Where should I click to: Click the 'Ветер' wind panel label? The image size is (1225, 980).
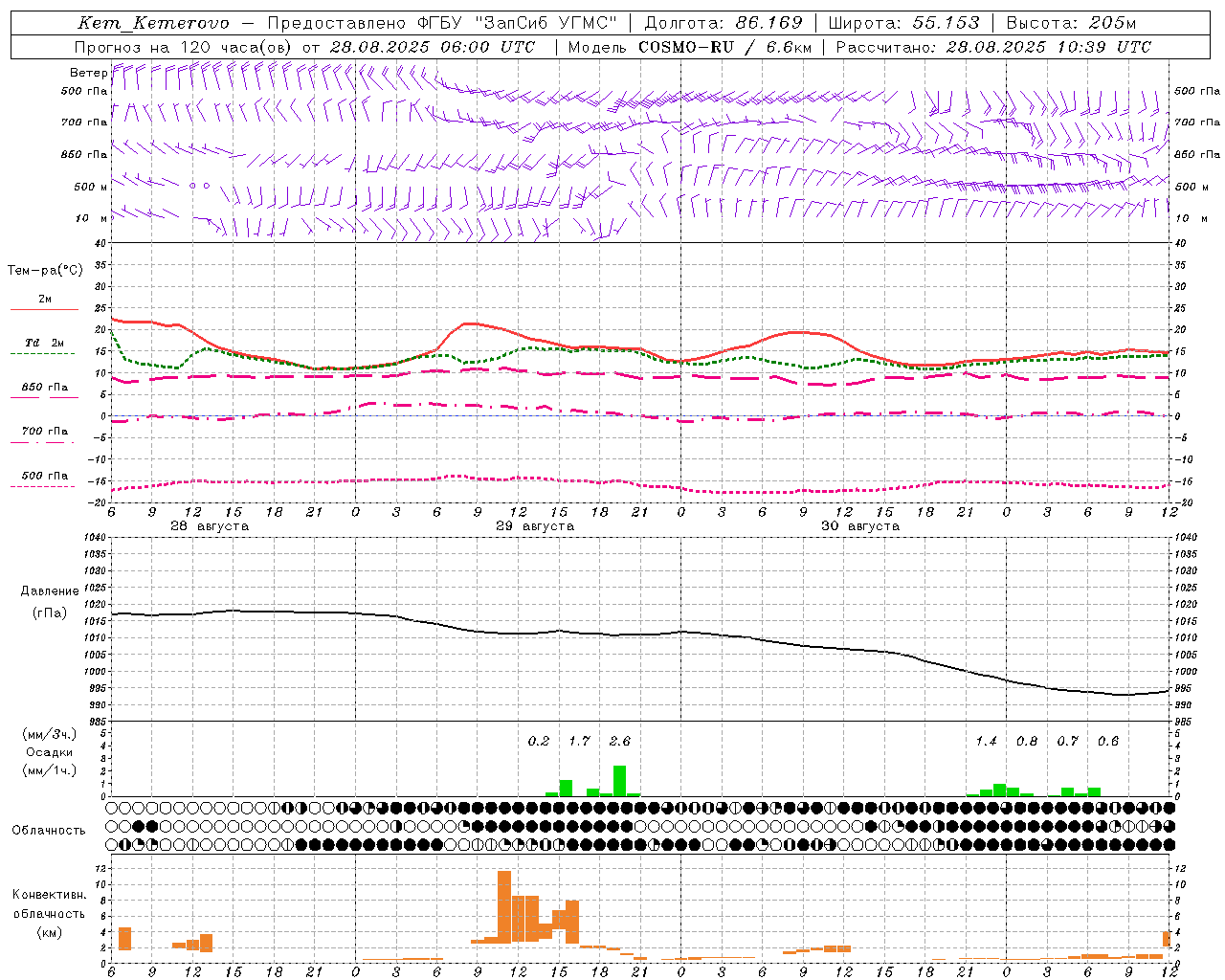coord(88,73)
